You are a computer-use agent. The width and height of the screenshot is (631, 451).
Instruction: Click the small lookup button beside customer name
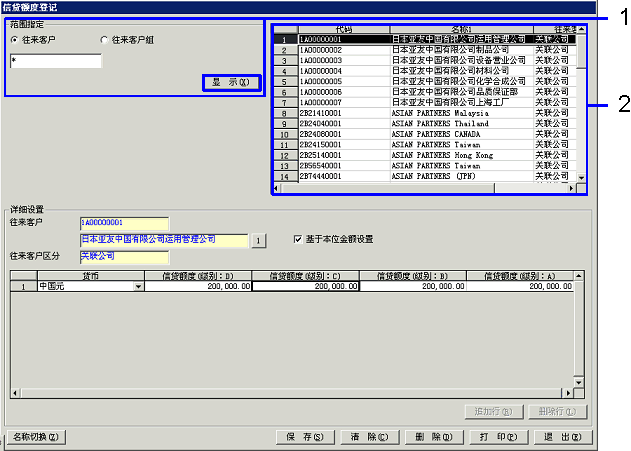tap(257, 240)
